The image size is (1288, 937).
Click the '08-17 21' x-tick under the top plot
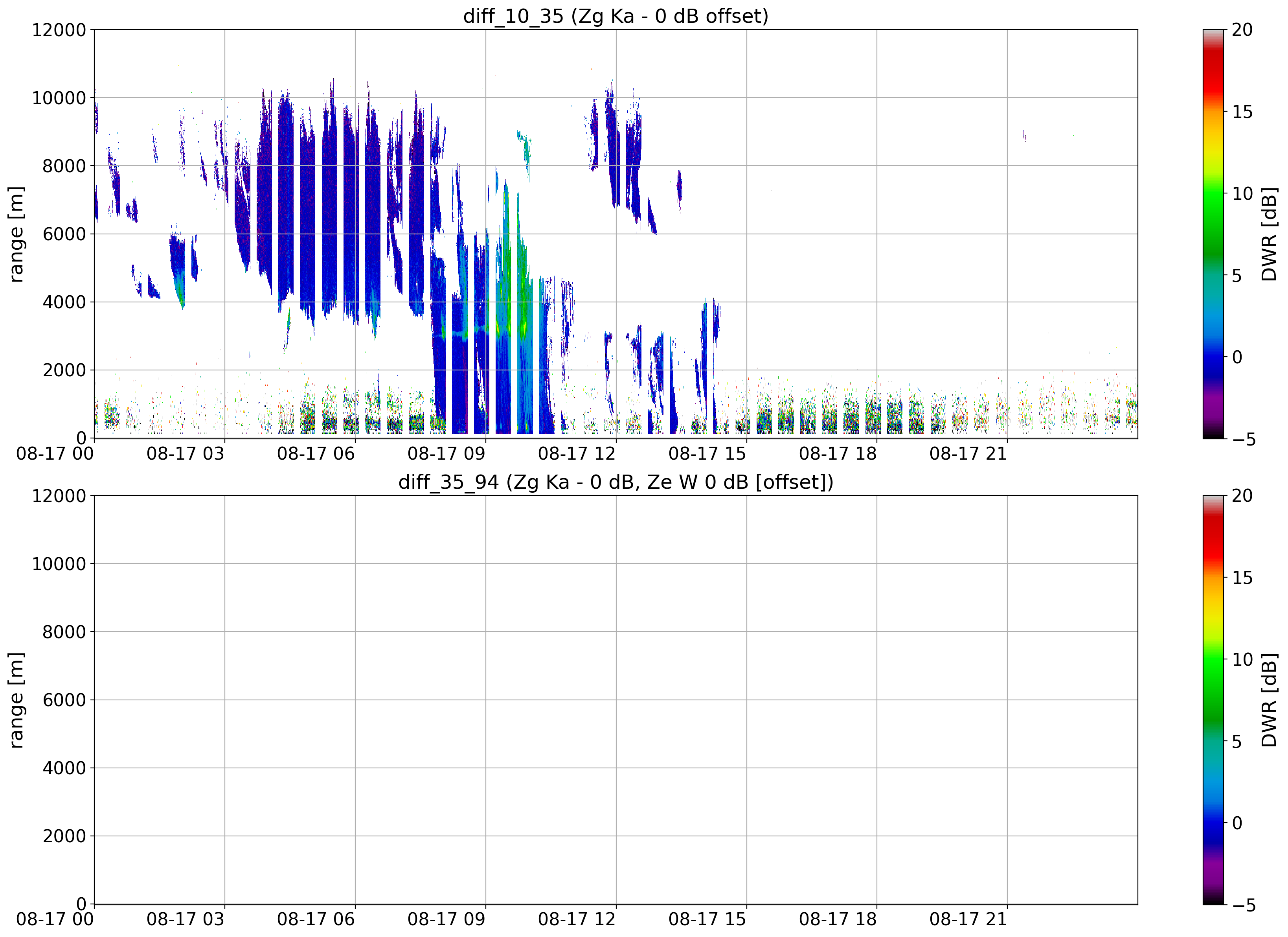tap(968, 453)
